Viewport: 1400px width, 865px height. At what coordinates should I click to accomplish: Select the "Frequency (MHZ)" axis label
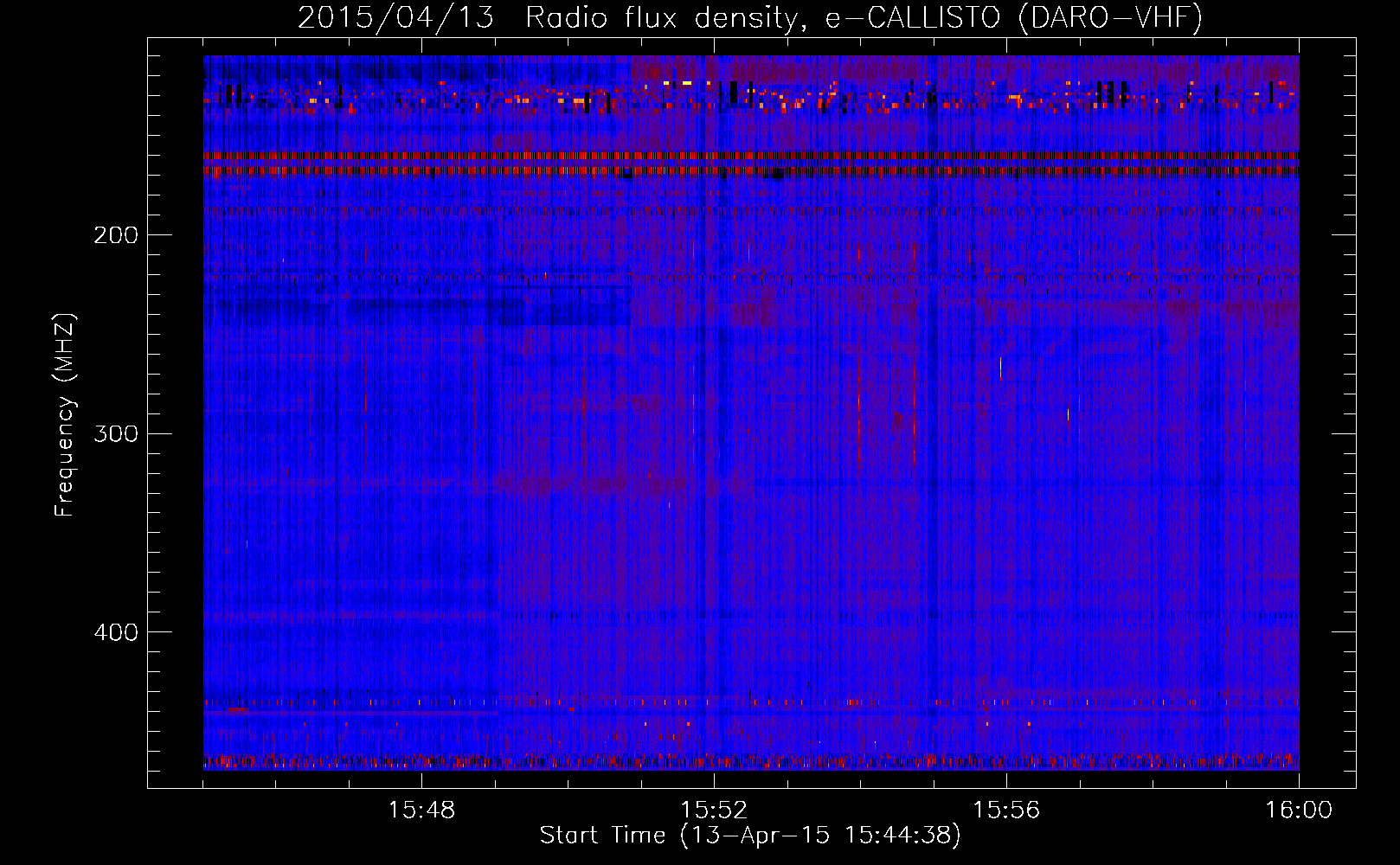[x=65, y=415]
